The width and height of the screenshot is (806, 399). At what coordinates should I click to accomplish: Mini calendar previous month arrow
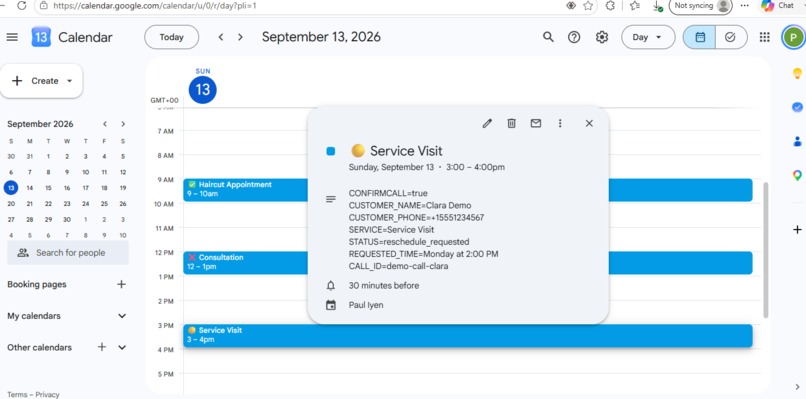tap(105, 124)
